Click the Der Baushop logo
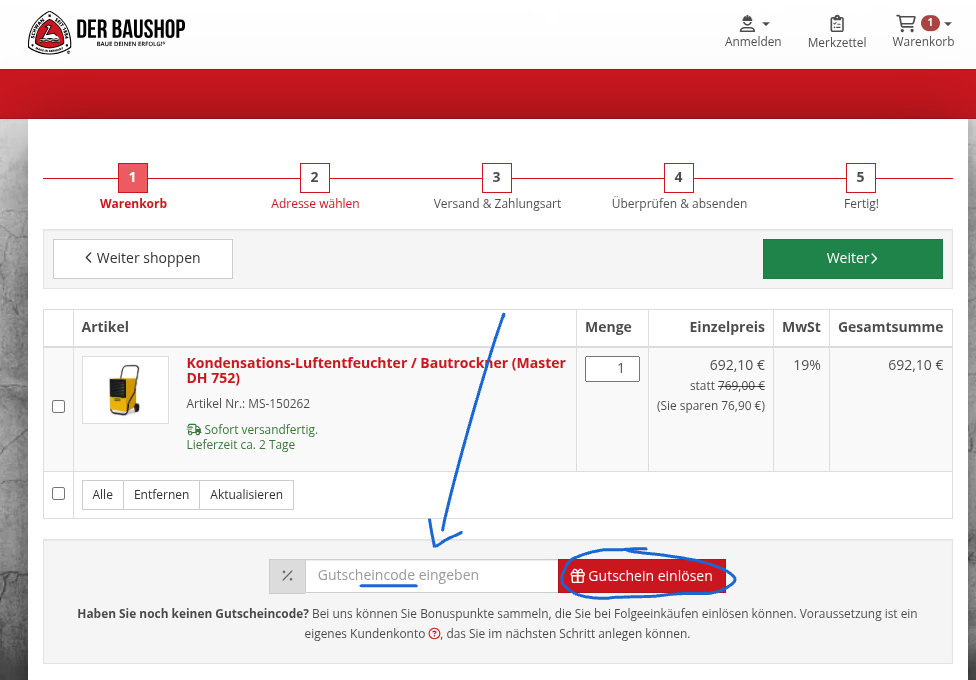 [107, 32]
